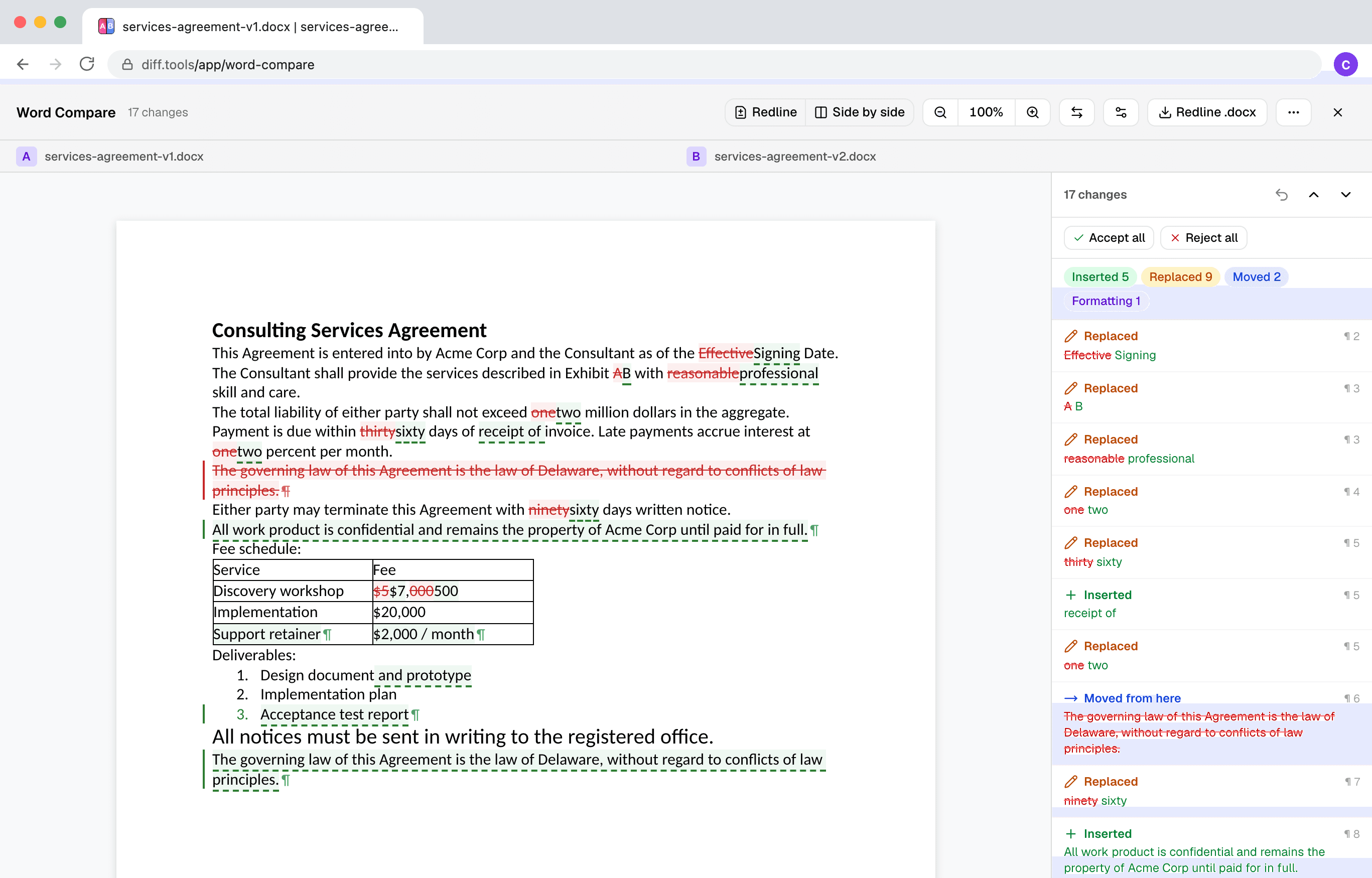
Task: Open the more options menu
Action: click(x=1293, y=112)
